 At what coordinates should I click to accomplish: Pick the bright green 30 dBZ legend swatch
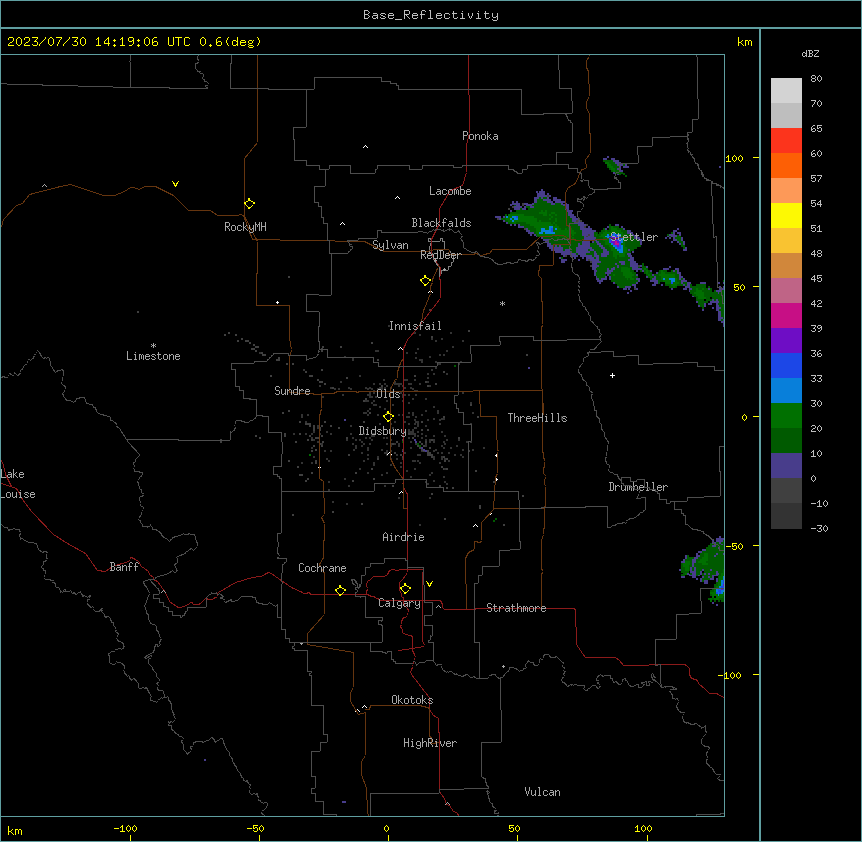786,416
